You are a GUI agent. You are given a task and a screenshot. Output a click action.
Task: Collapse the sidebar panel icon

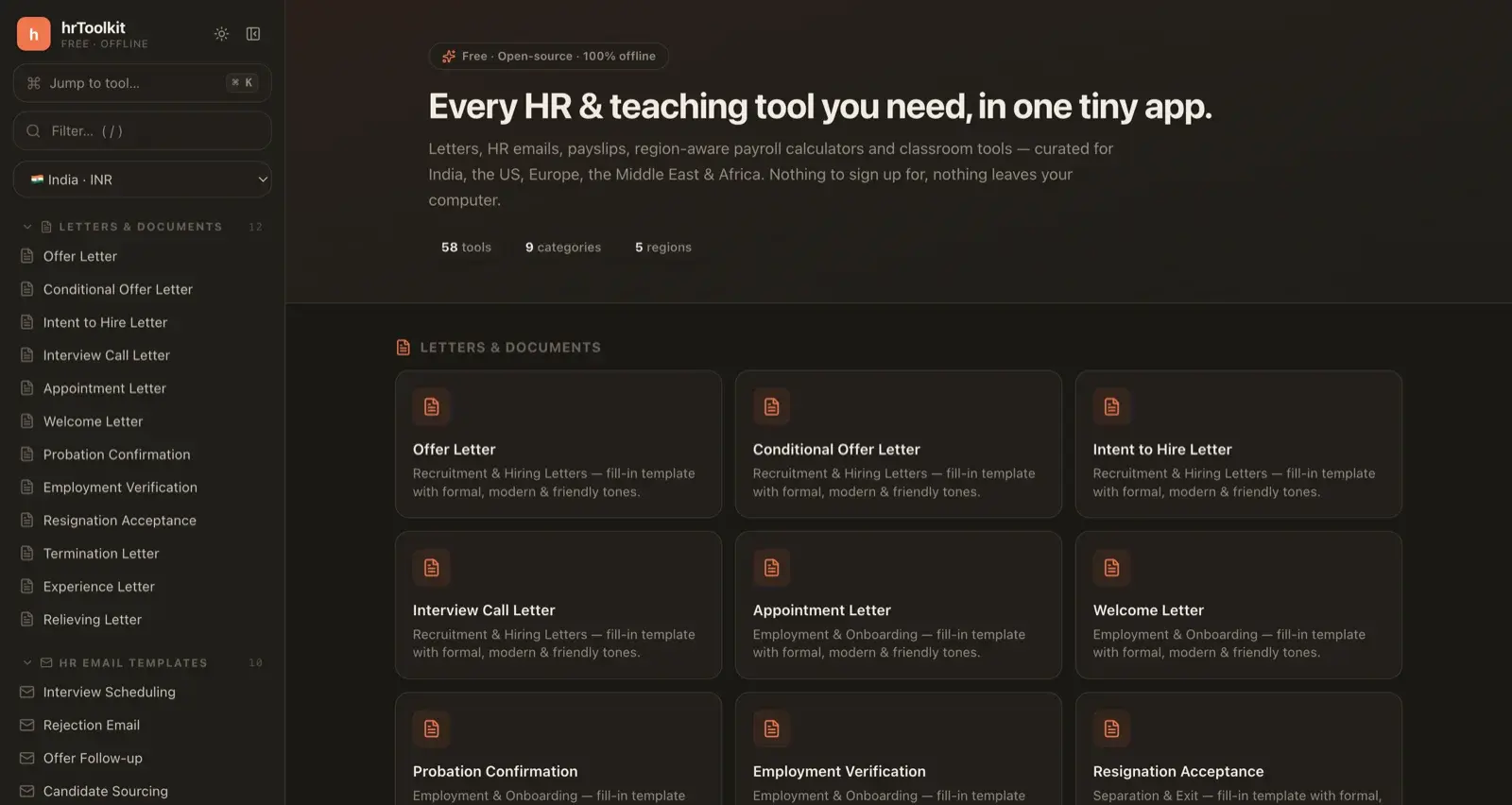pyautogui.click(x=253, y=34)
